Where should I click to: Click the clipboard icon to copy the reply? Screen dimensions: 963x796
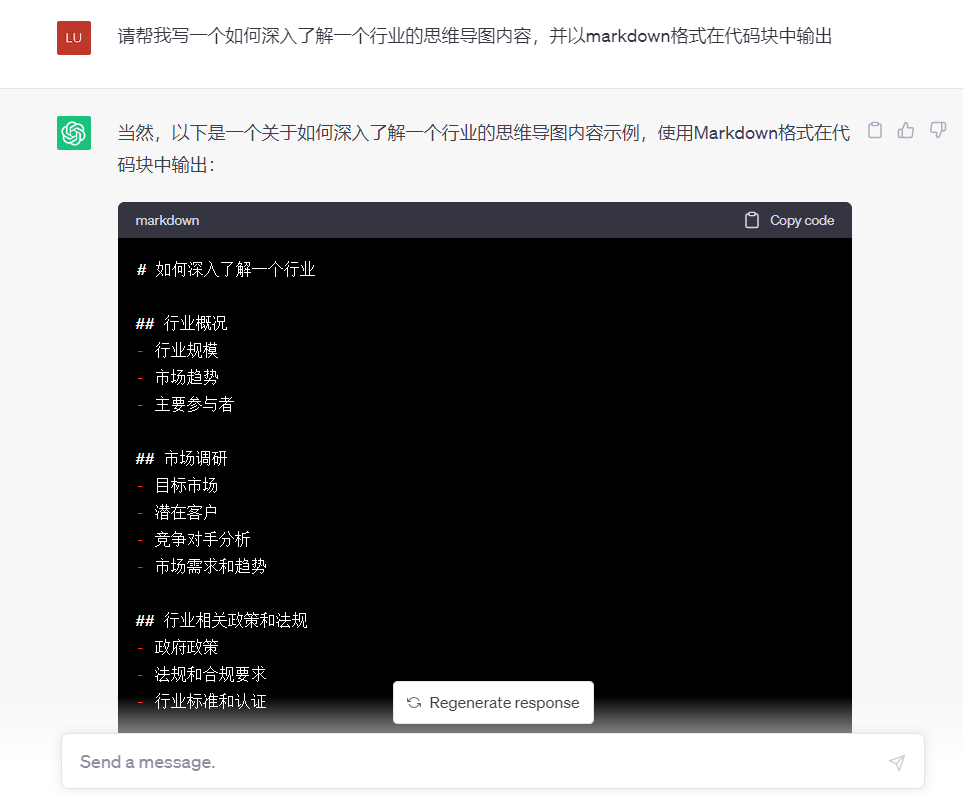pos(874,130)
